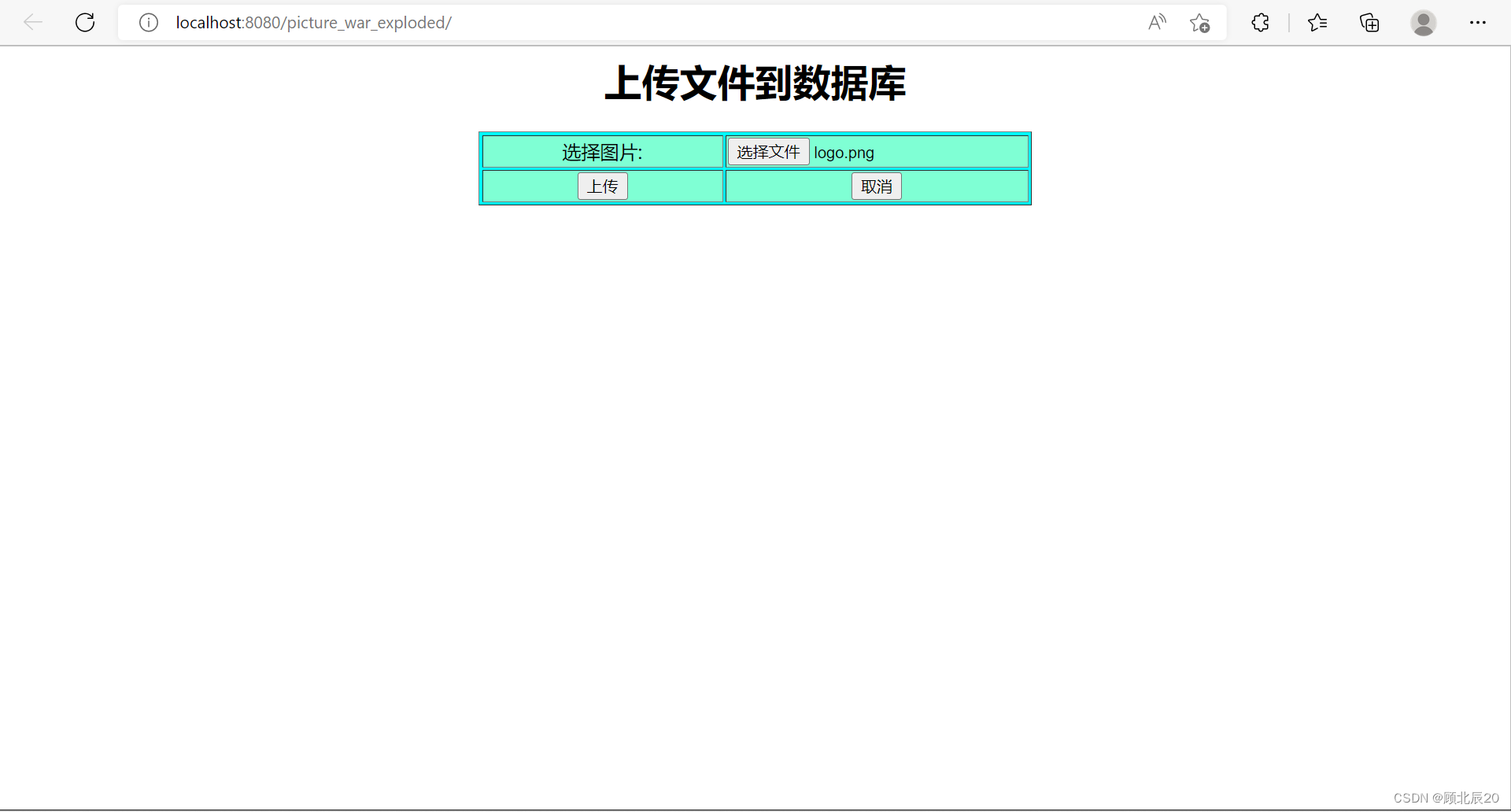The height and width of the screenshot is (812, 1511).
Task: View site information icon in address bar
Action: [149, 23]
